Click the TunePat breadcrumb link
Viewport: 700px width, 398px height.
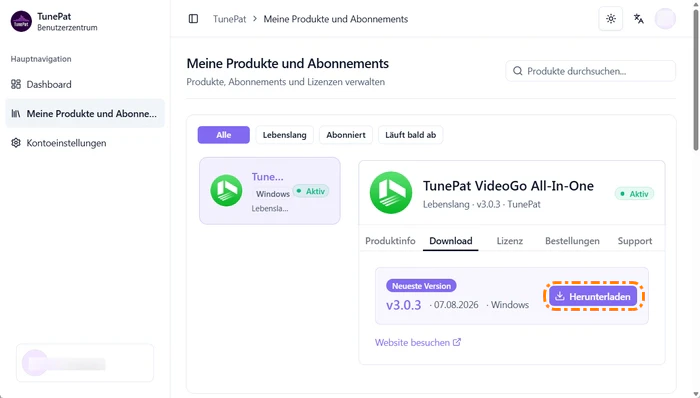point(229,19)
